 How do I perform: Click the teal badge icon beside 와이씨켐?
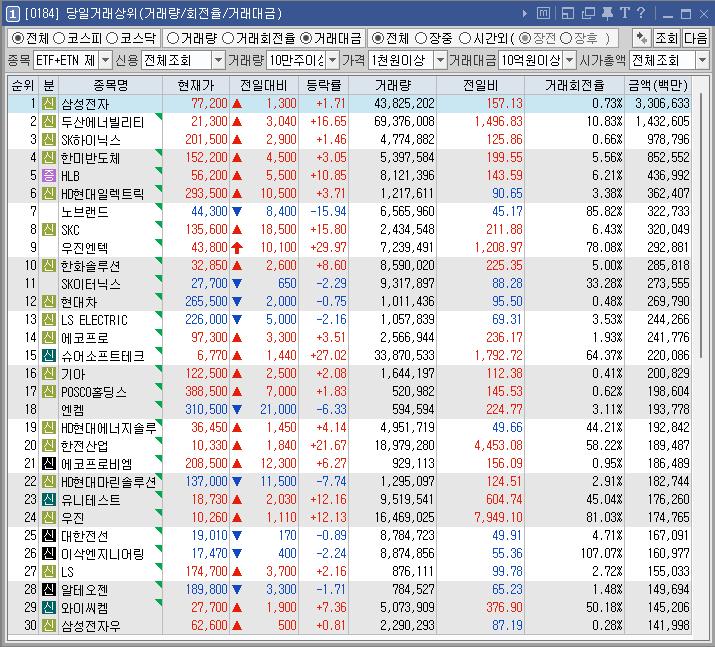[x=49, y=607]
